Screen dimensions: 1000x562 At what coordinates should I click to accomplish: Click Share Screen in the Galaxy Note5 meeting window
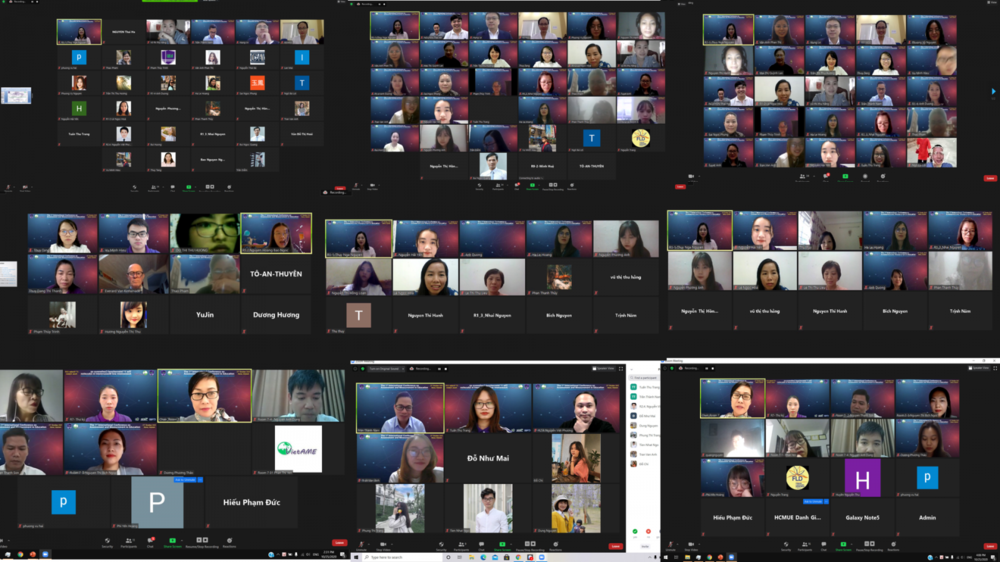(x=844, y=547)
